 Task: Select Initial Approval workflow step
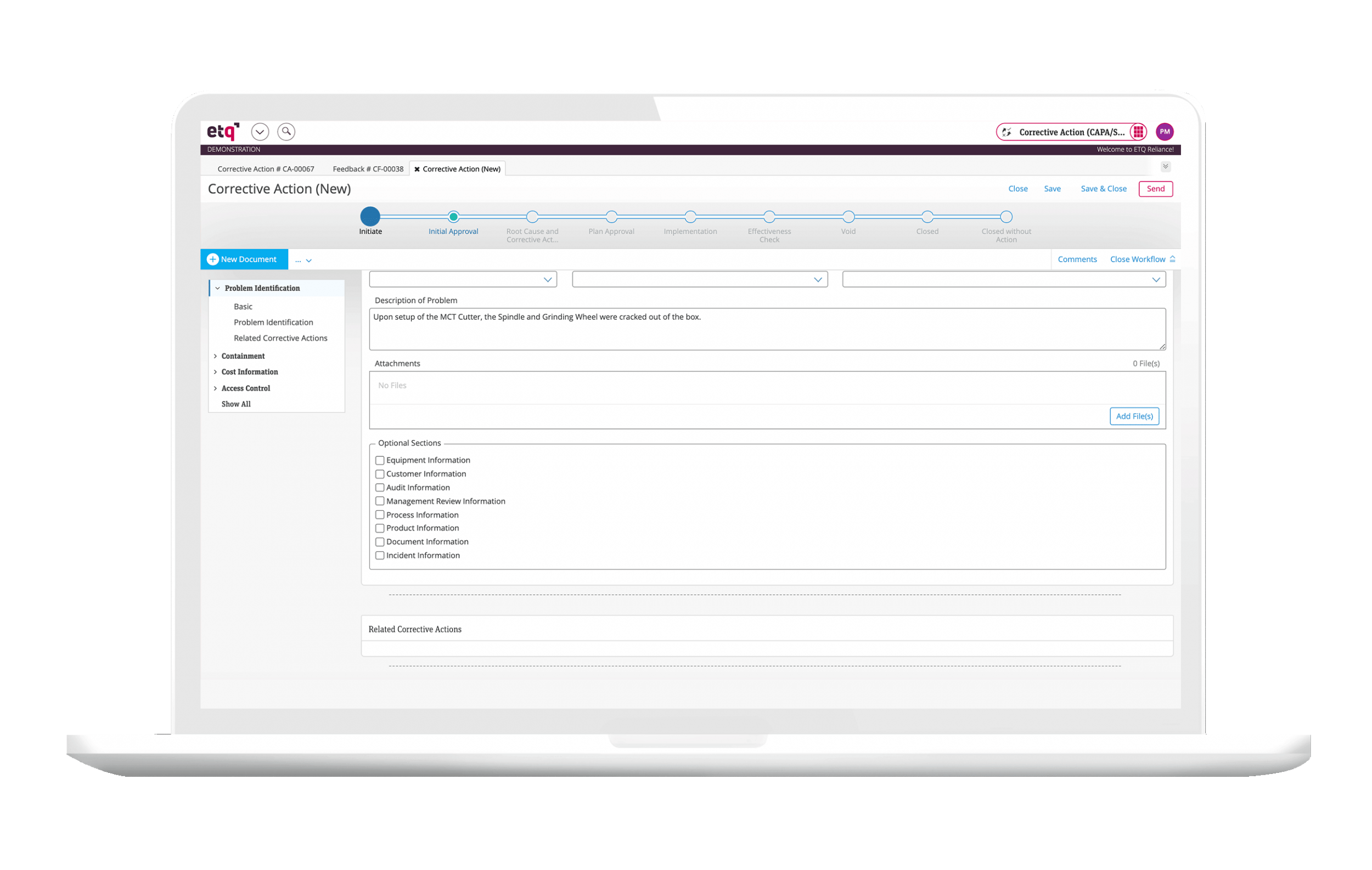(x=453, y=217)
